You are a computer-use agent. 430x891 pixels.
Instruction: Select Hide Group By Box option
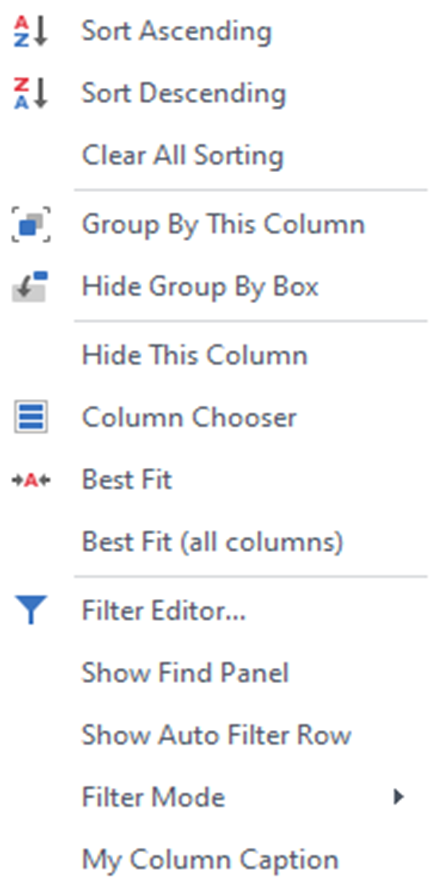pyautogui.click(x=200, y=287)
